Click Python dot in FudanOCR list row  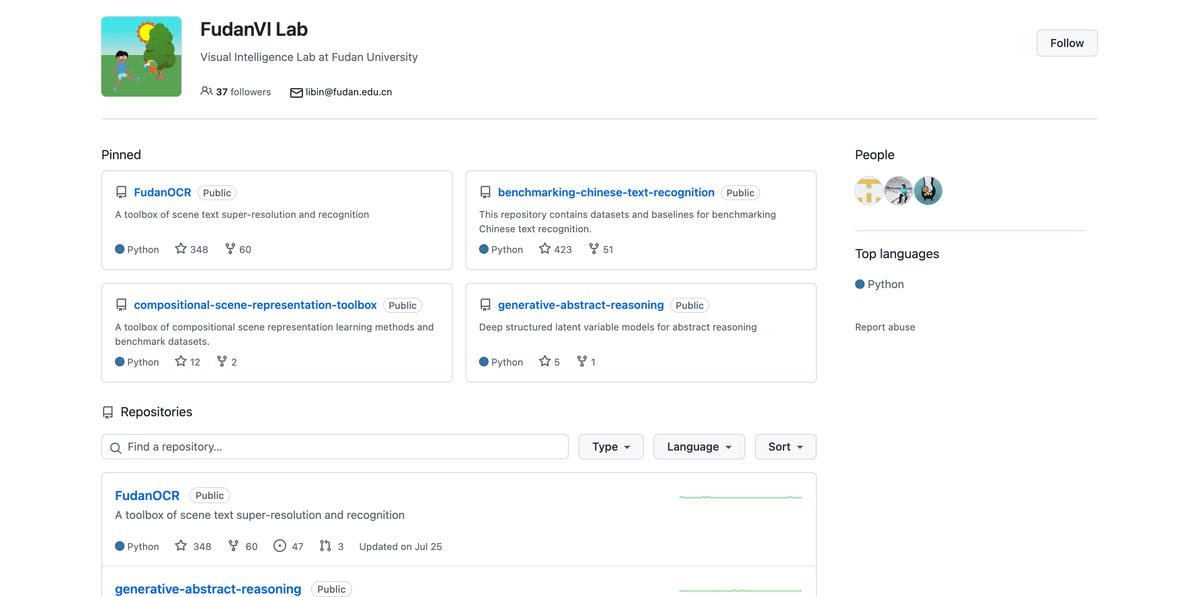pyautogui.click(x=120, y=546)
